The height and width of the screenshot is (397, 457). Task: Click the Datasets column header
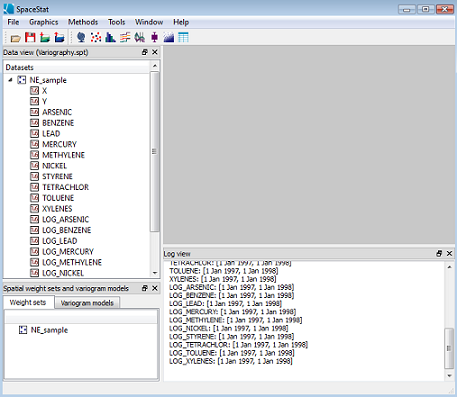[x=77, y=67]
